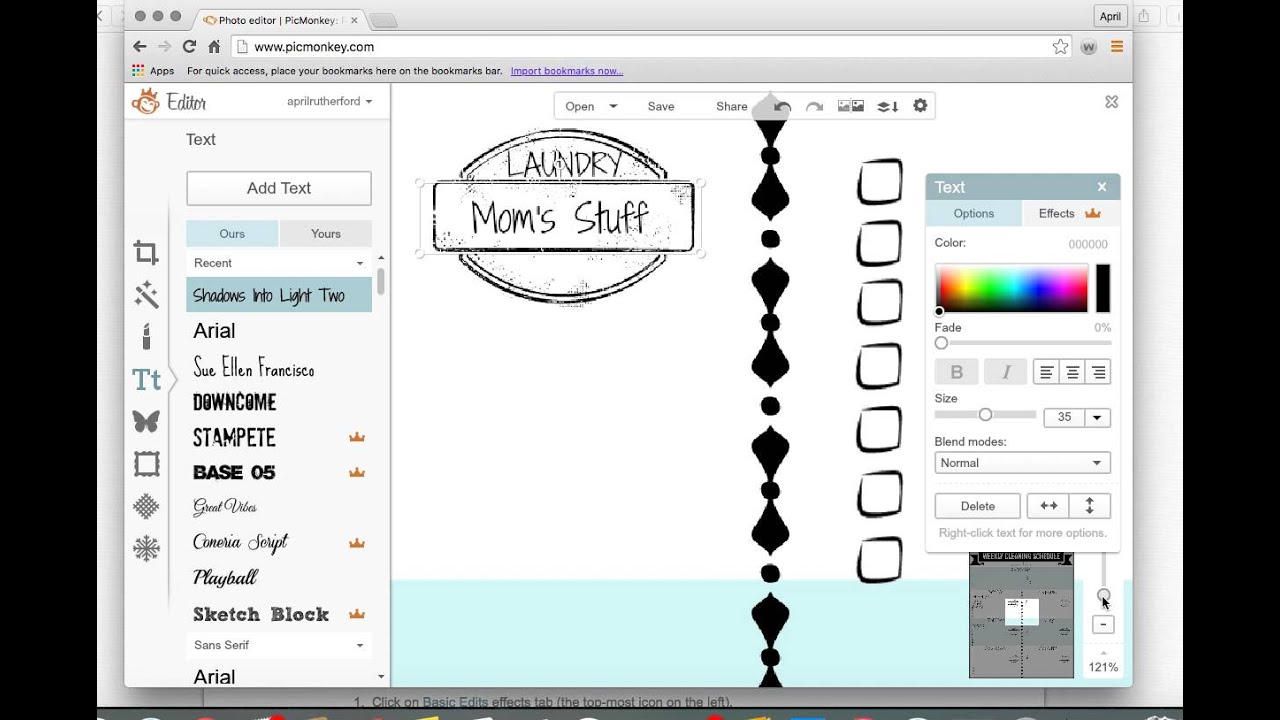1280x720 pixels.
Task: Expand the Sans Serif font category dropdown
Action: click(279, 645)
